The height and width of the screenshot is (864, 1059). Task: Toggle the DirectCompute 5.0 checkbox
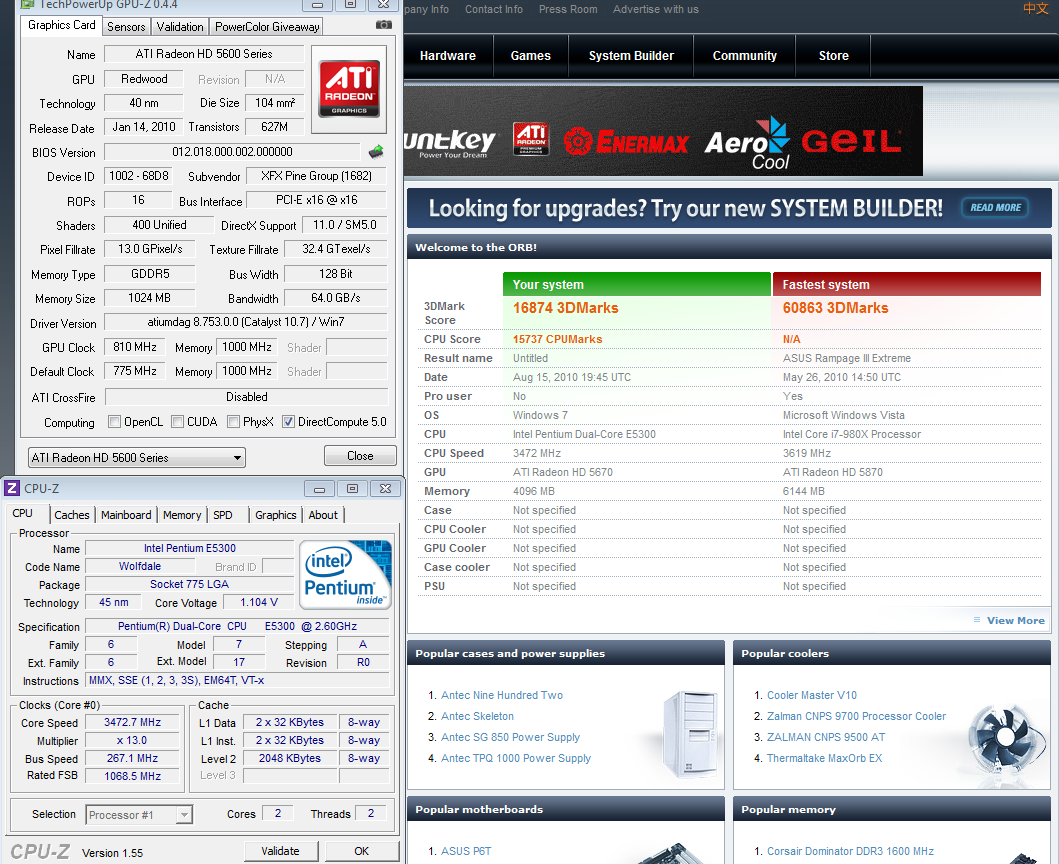pyautogui.click(x=288, y=422)
